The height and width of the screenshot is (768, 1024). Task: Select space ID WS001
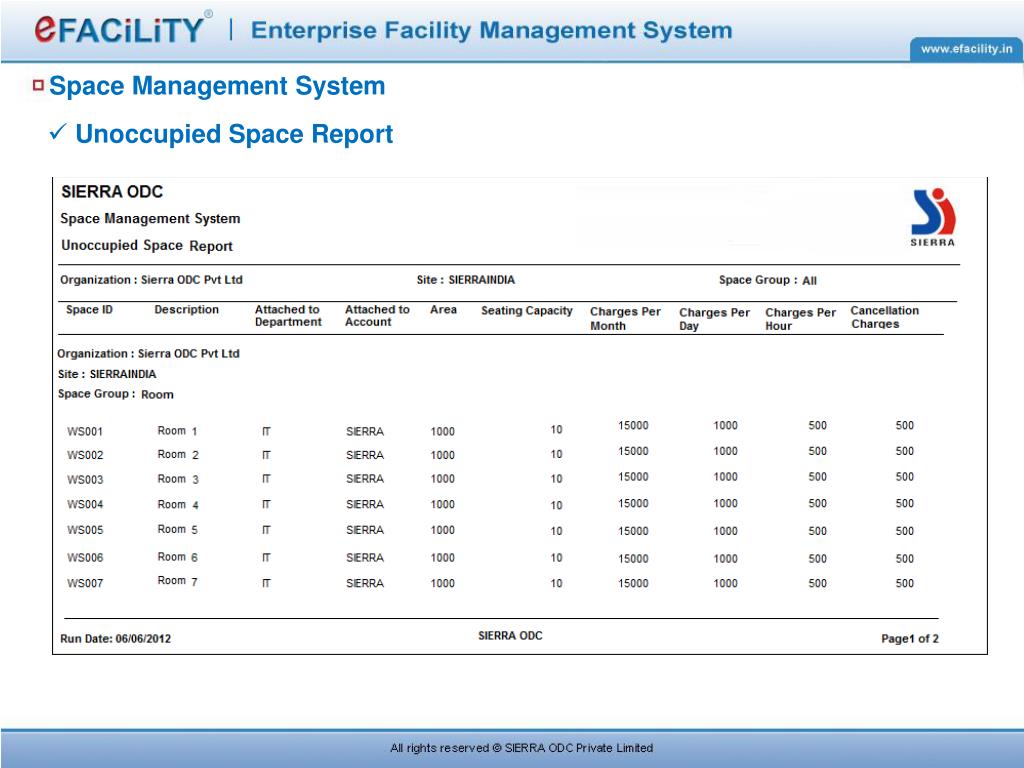pos(85,432)
